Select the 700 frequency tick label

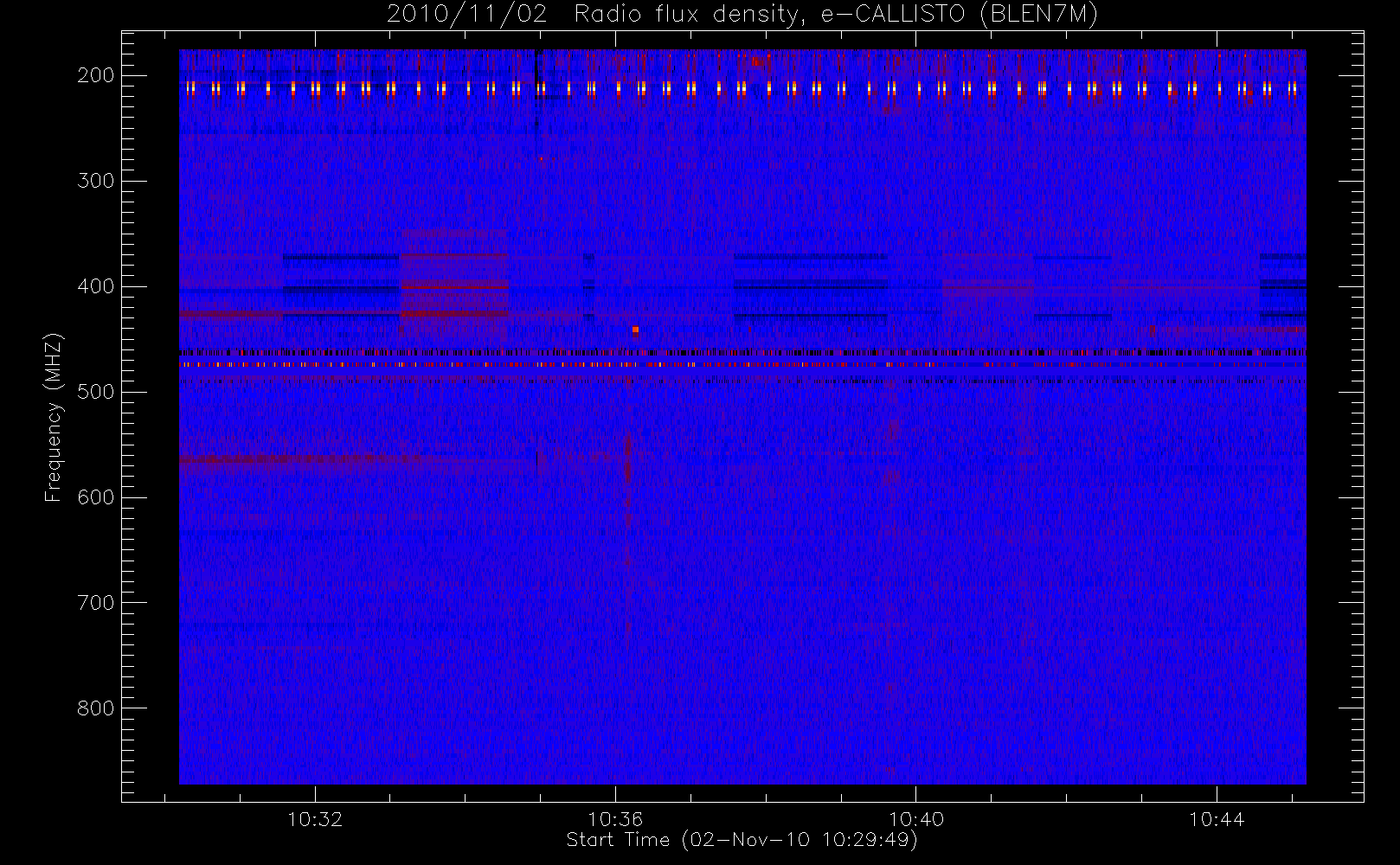click(96, 603)
